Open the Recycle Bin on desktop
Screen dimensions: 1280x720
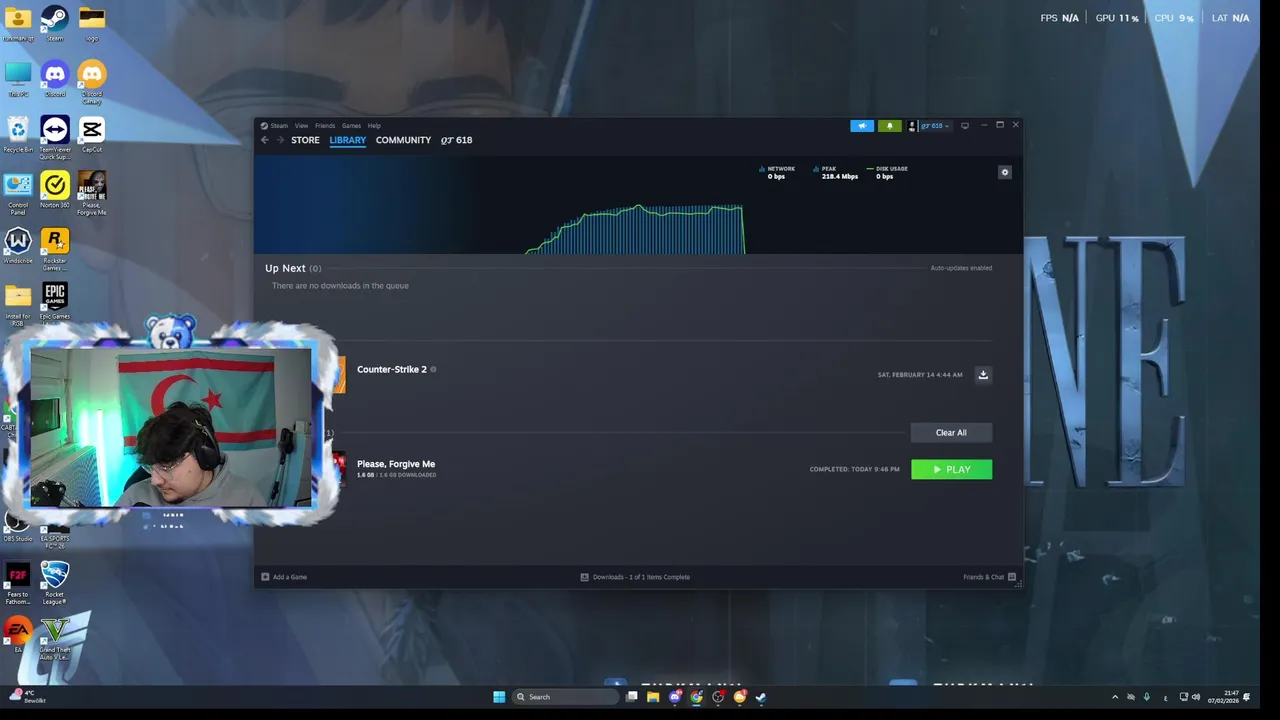tap(18, 135)
